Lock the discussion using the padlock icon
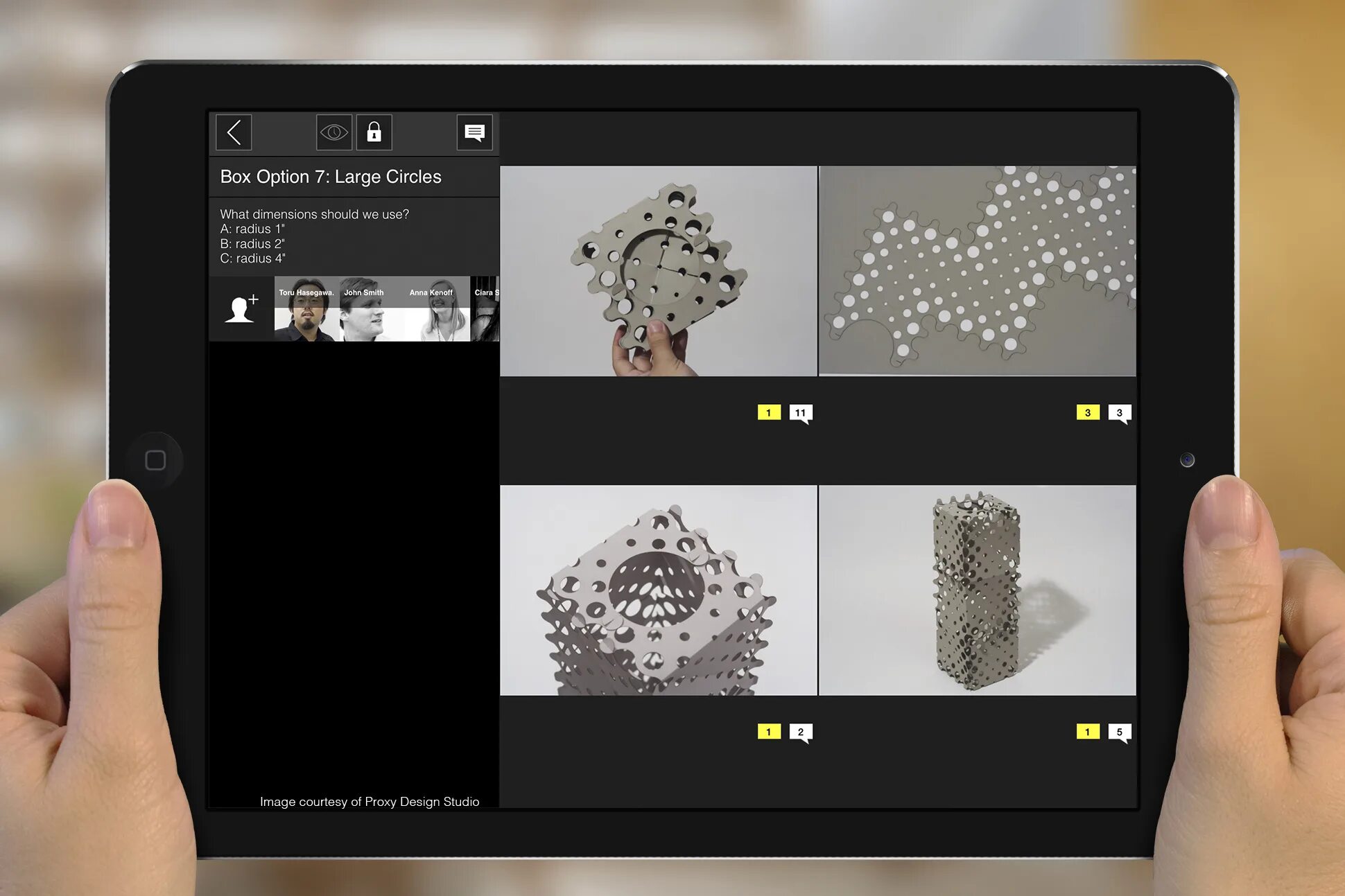Viewport: 1345px width, 896px height. coord(374,132)
